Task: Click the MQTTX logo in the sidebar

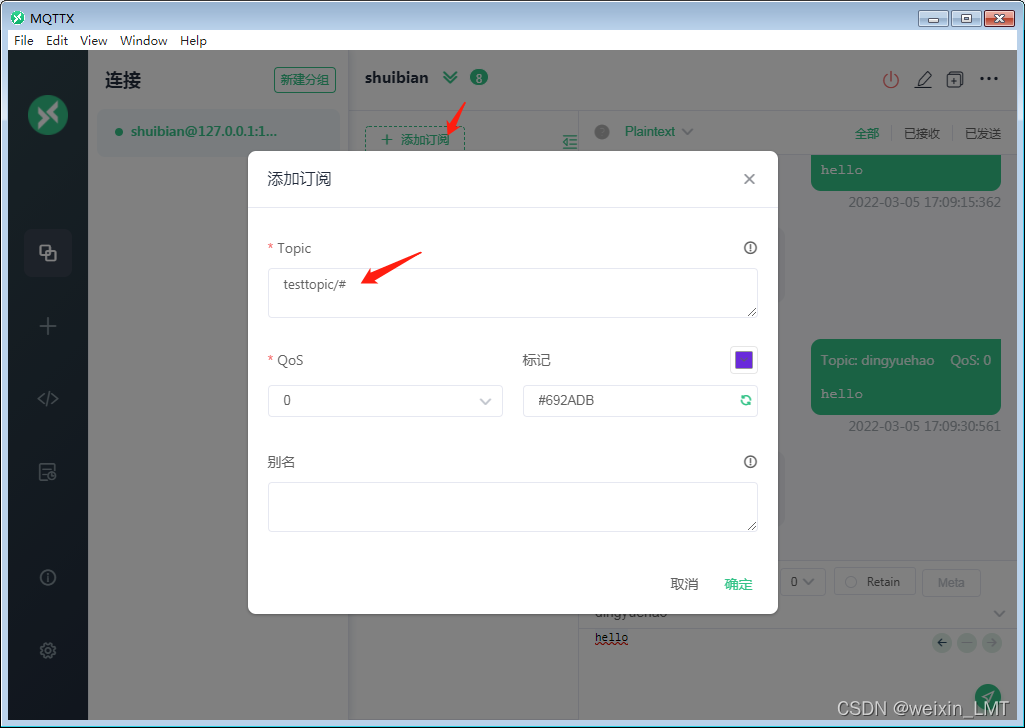Action: [x=48, y=115]
